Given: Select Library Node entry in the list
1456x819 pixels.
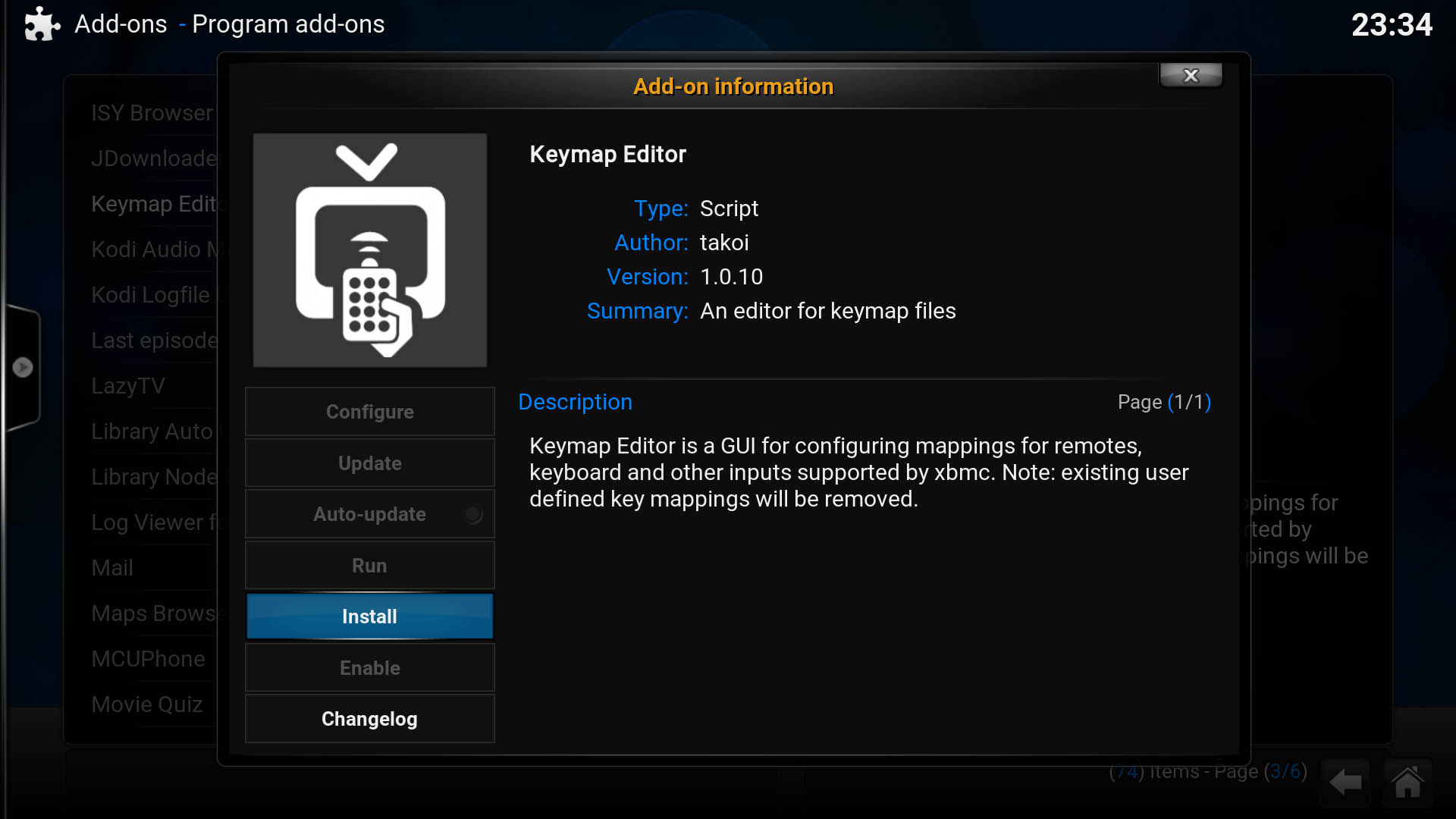Looking at the screenshot, I should click(x=155, y=477).
